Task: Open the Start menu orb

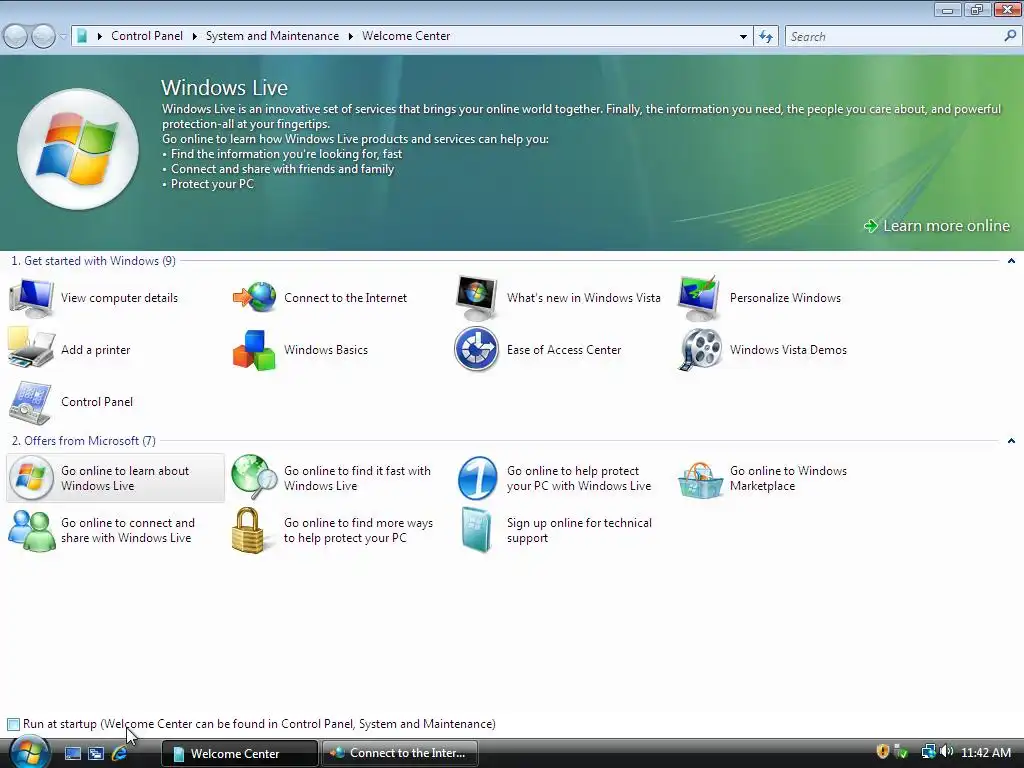Action: 30,752
